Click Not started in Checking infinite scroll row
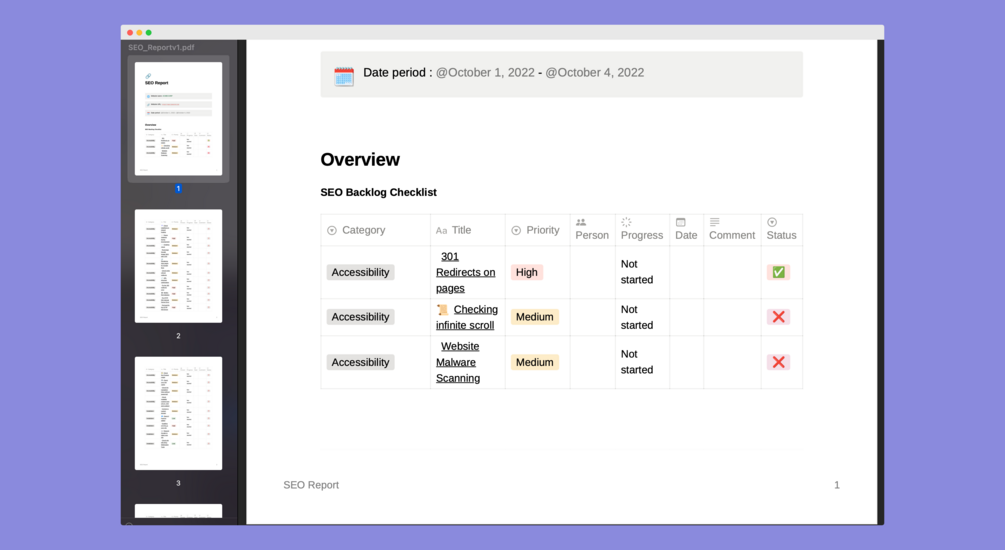The image size is (1005, 550). pyautogui.click(x=637, y=317)
